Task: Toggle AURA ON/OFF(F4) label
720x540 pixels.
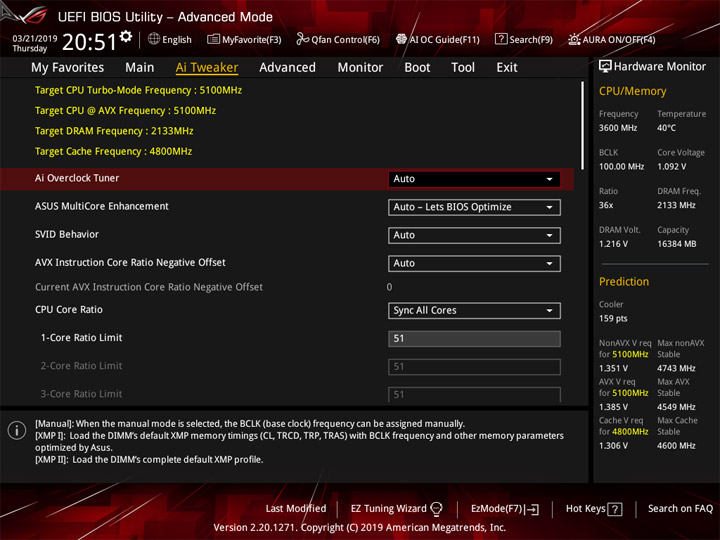Action: click(619, 39)
